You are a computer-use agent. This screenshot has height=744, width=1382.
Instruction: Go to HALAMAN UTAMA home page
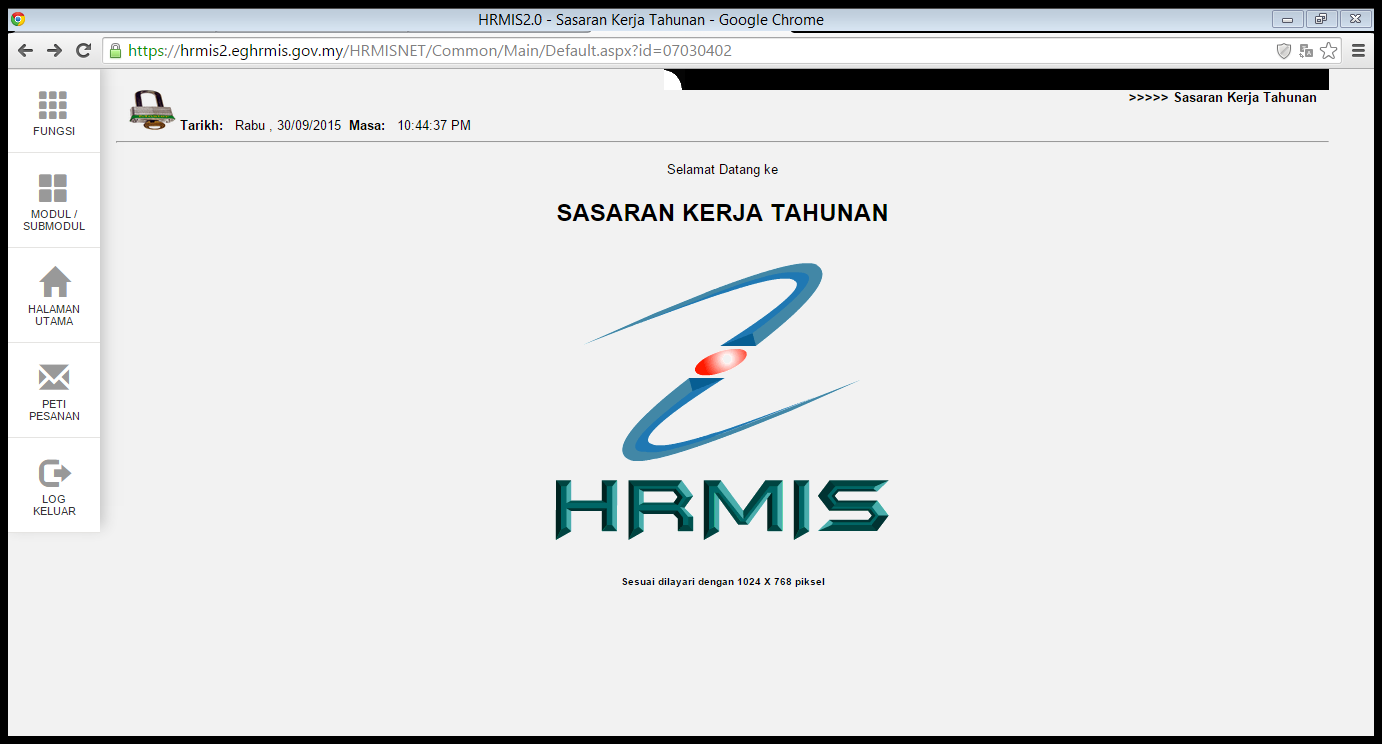54,296
